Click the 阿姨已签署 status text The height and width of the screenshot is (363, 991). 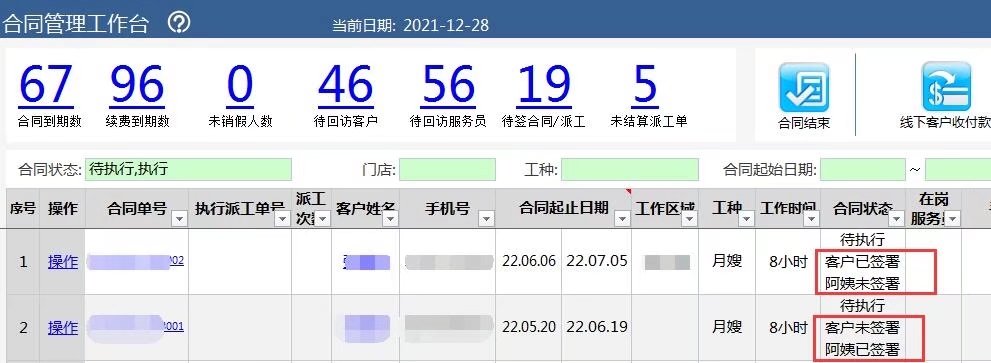862,349
